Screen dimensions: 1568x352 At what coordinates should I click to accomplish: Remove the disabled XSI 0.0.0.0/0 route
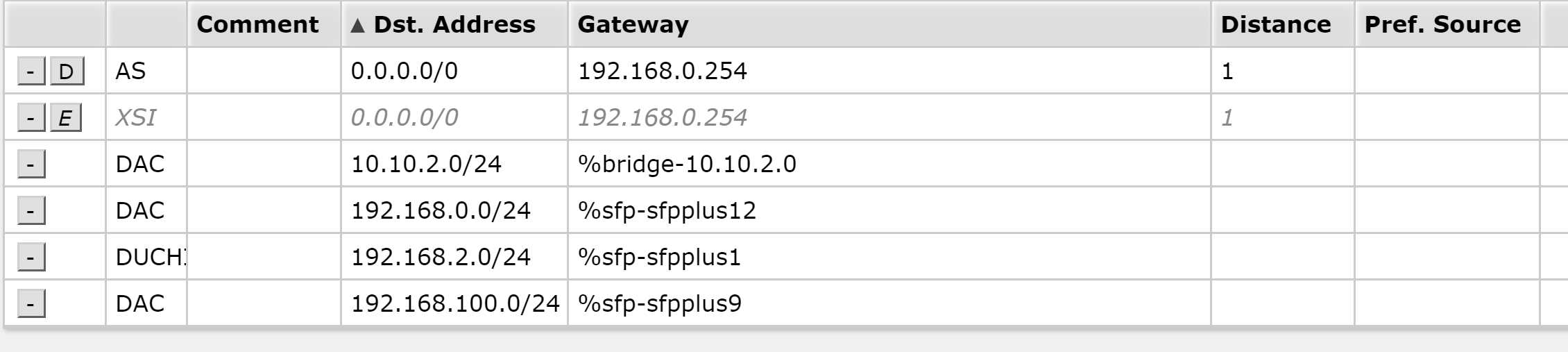coord(31,118)
